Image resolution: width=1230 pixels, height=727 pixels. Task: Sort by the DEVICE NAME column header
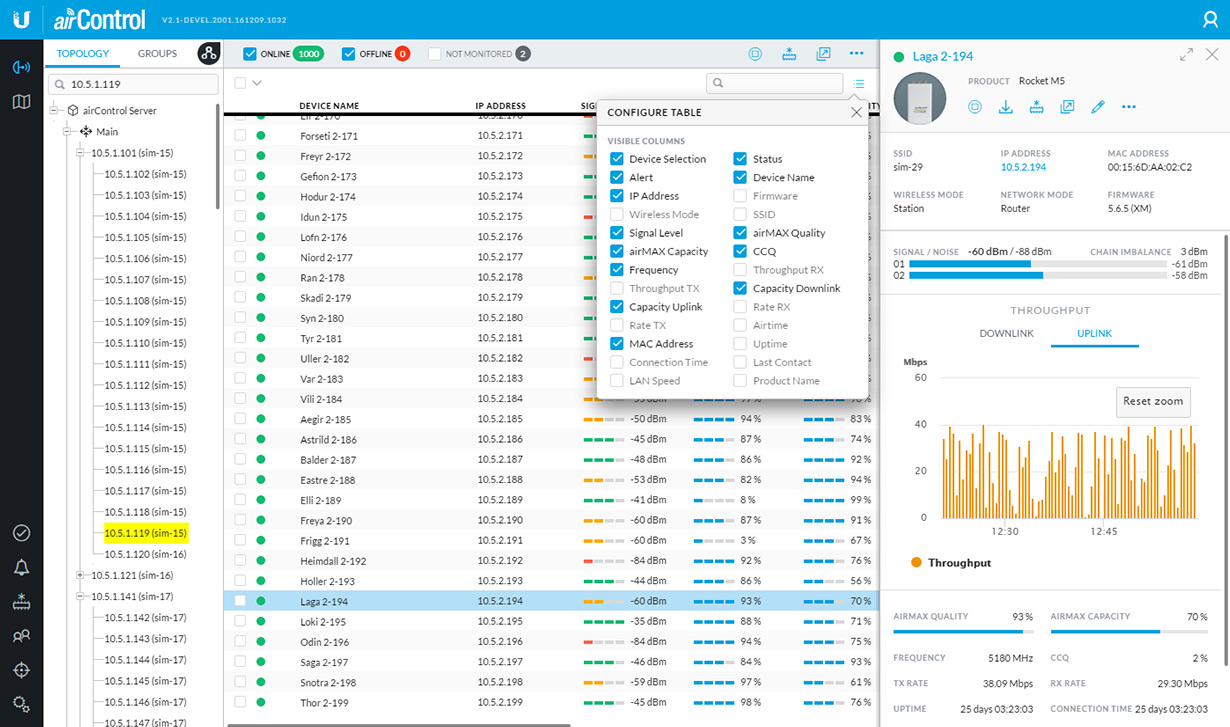point(329,106)
